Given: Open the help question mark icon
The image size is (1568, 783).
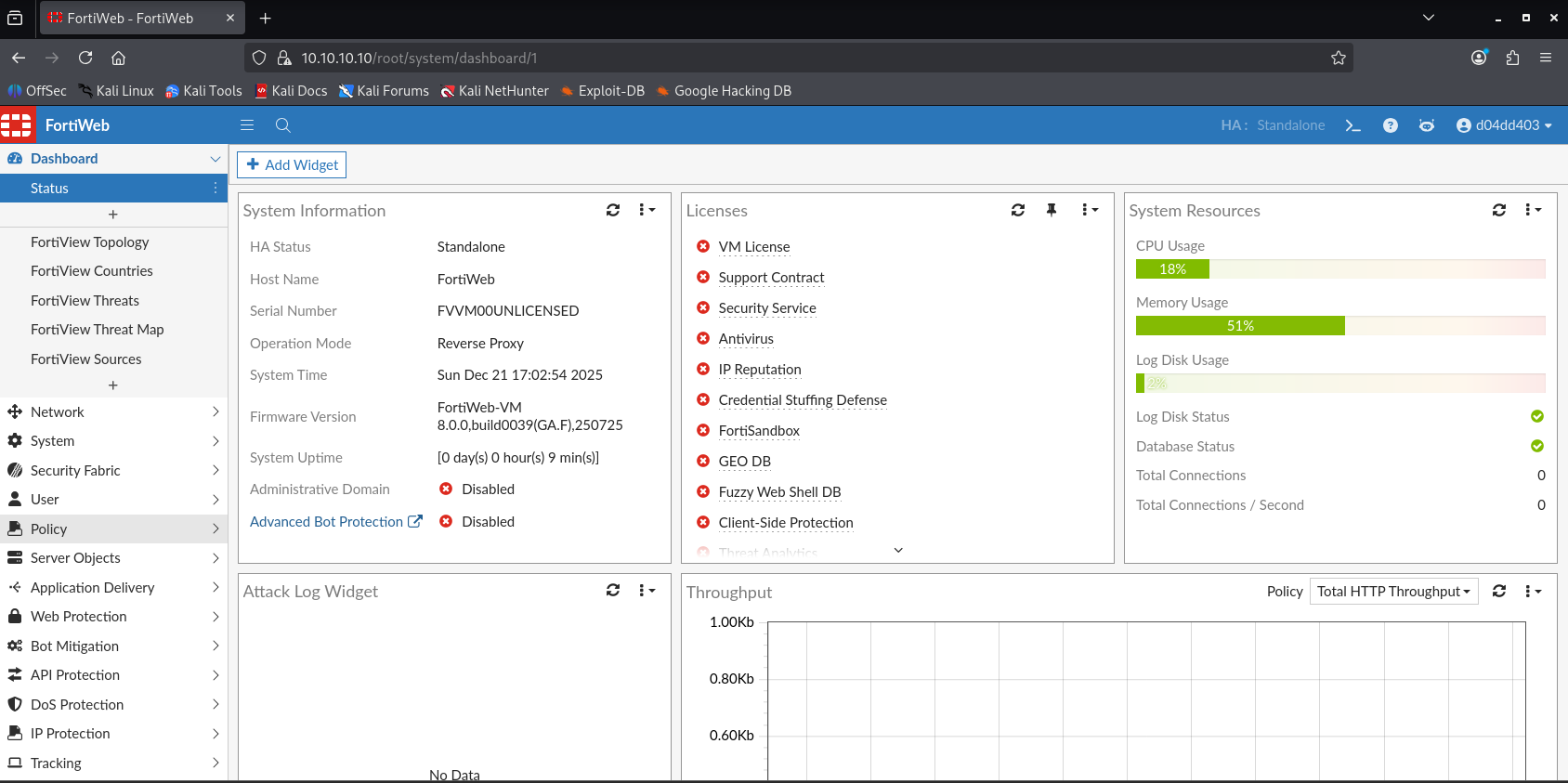Looking at the screenshot, I should pos(1391,125).
